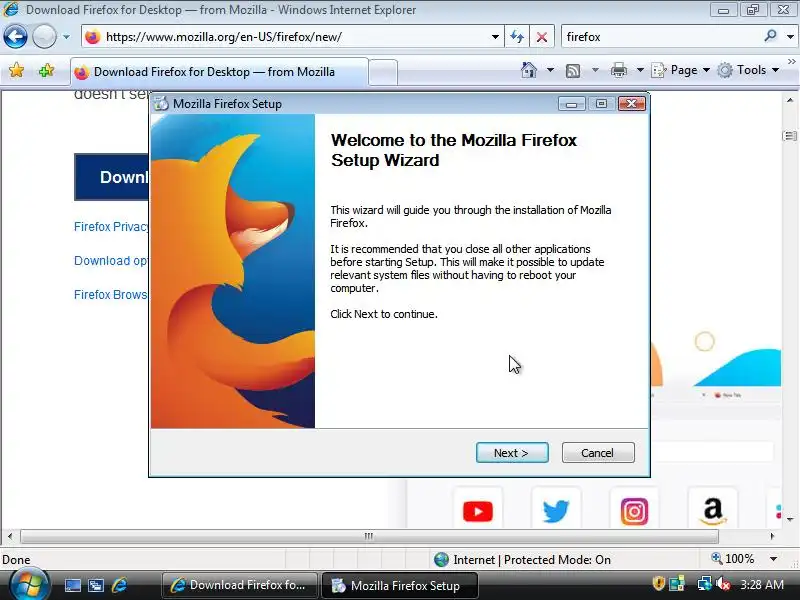Click the red Stop loading icon
Image resolution: width=800 pixels, height=600 pixels.
click(542, 37)
